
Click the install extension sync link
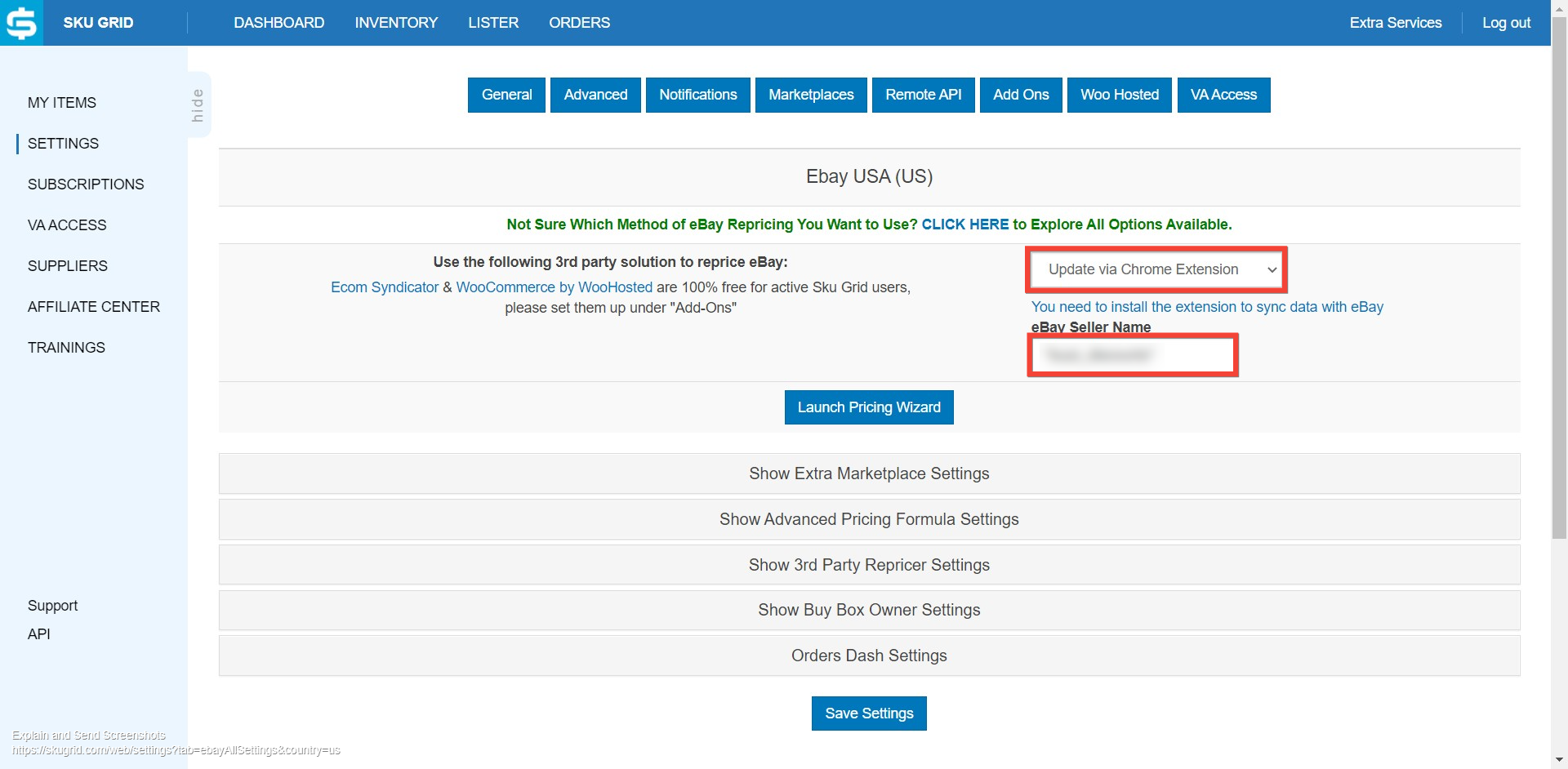tap(1207, 307)
